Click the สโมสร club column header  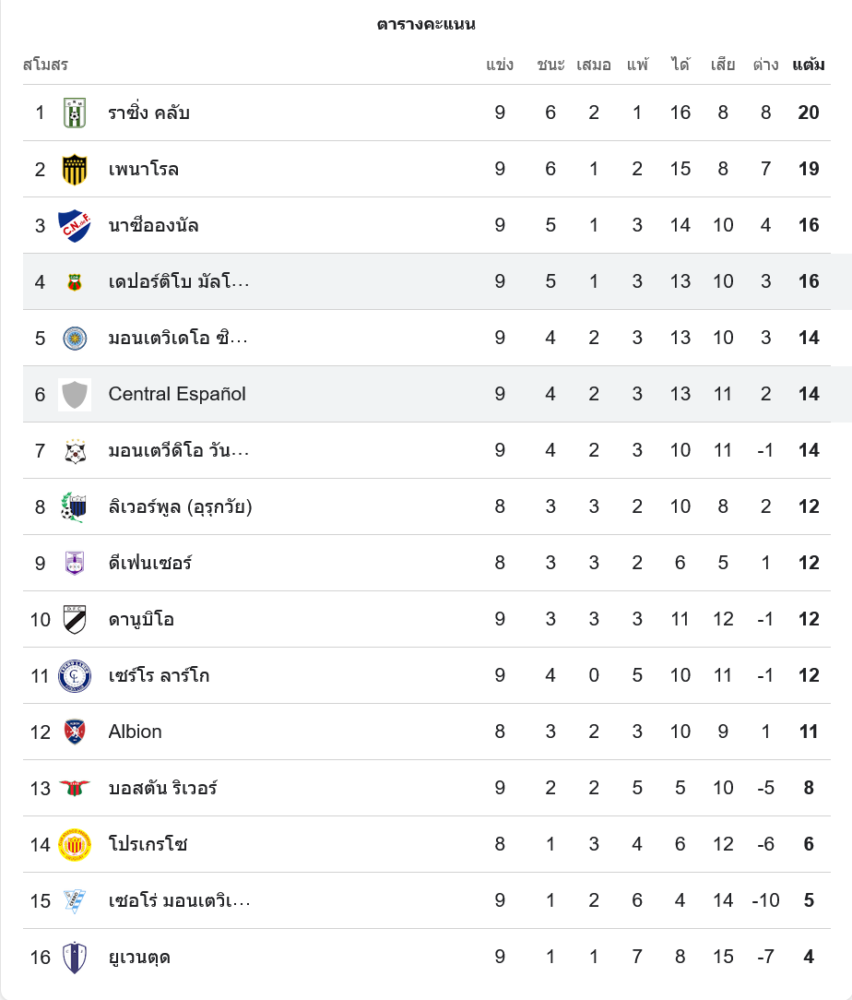(x=45, y=65)
